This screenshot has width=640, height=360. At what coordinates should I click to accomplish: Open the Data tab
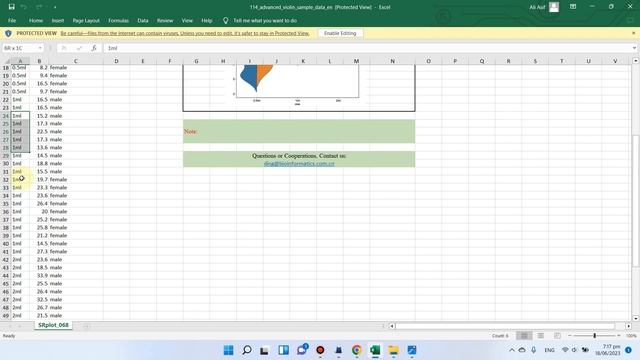[143, 20]
